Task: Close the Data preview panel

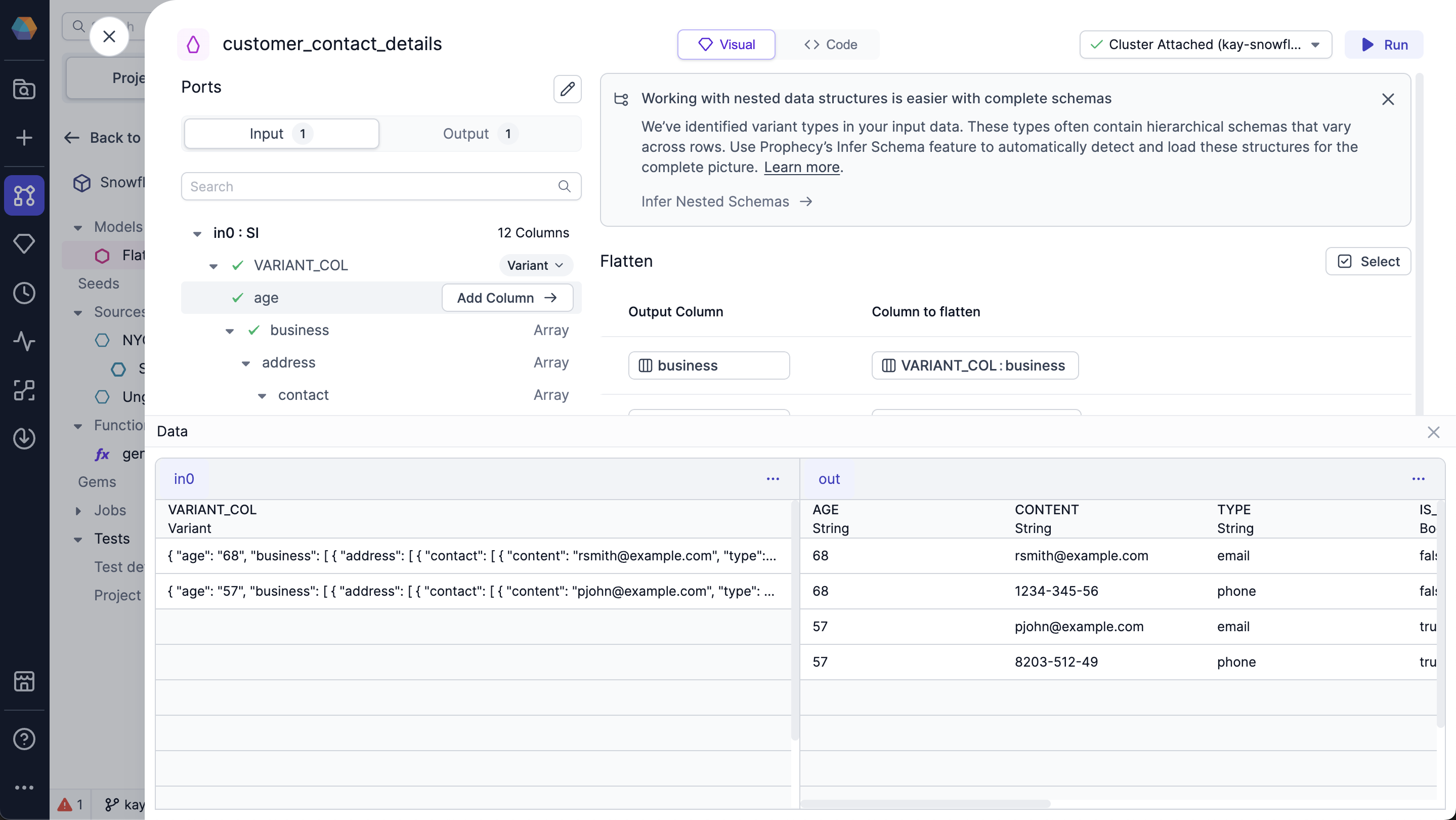Action: (x=1433, y=433)
